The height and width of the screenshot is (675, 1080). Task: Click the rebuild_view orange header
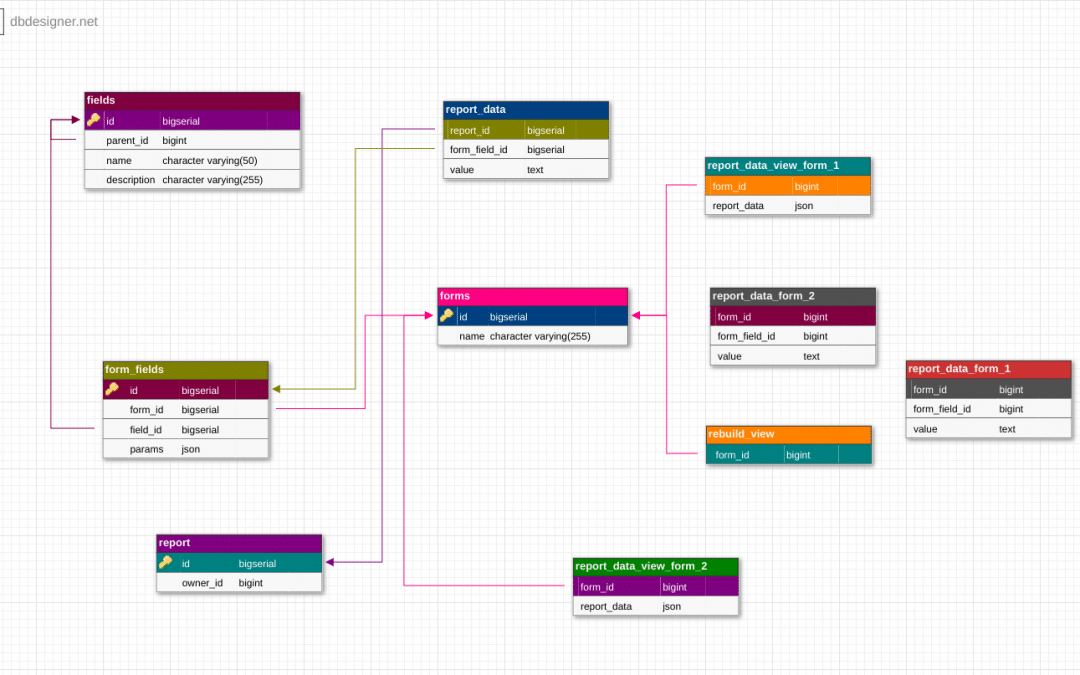click(x=787, y=434)
